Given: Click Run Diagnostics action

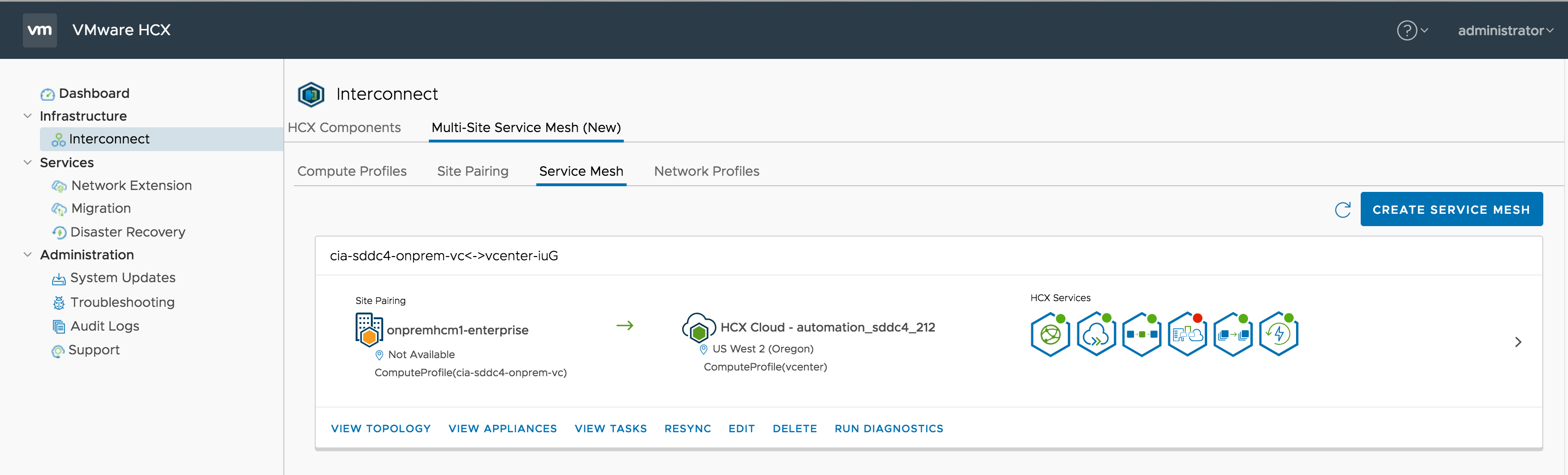Looking at the screenshot, I should pyautogui.click(x=888, y=429).
